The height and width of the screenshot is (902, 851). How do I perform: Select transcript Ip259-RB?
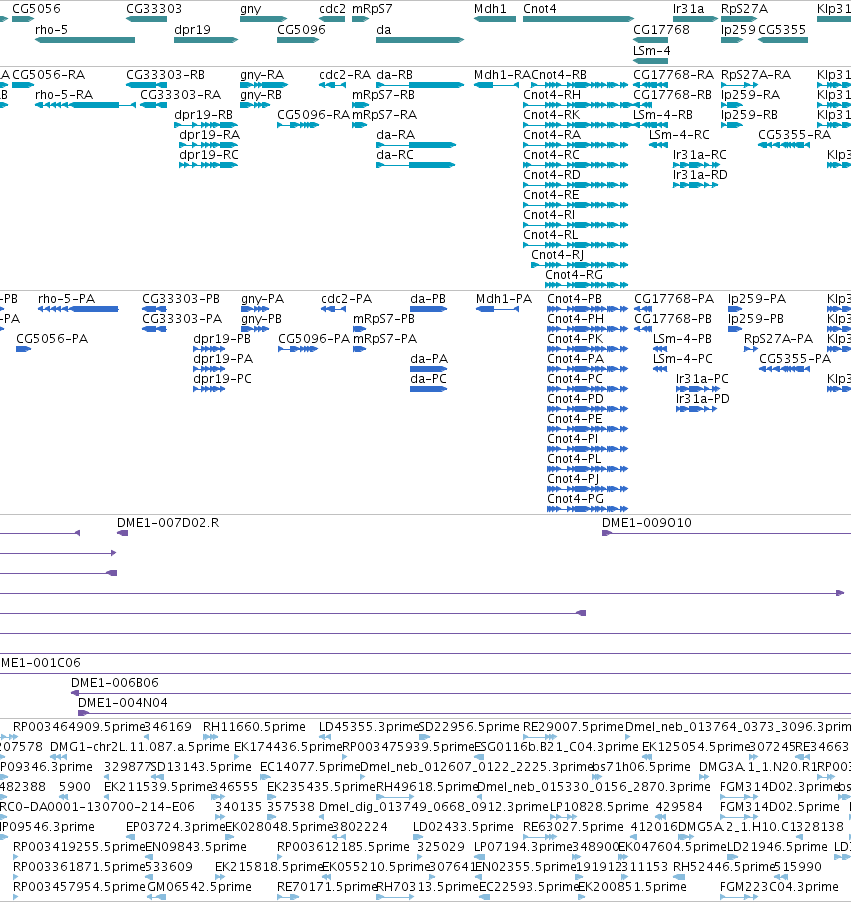tap(749, 114)
